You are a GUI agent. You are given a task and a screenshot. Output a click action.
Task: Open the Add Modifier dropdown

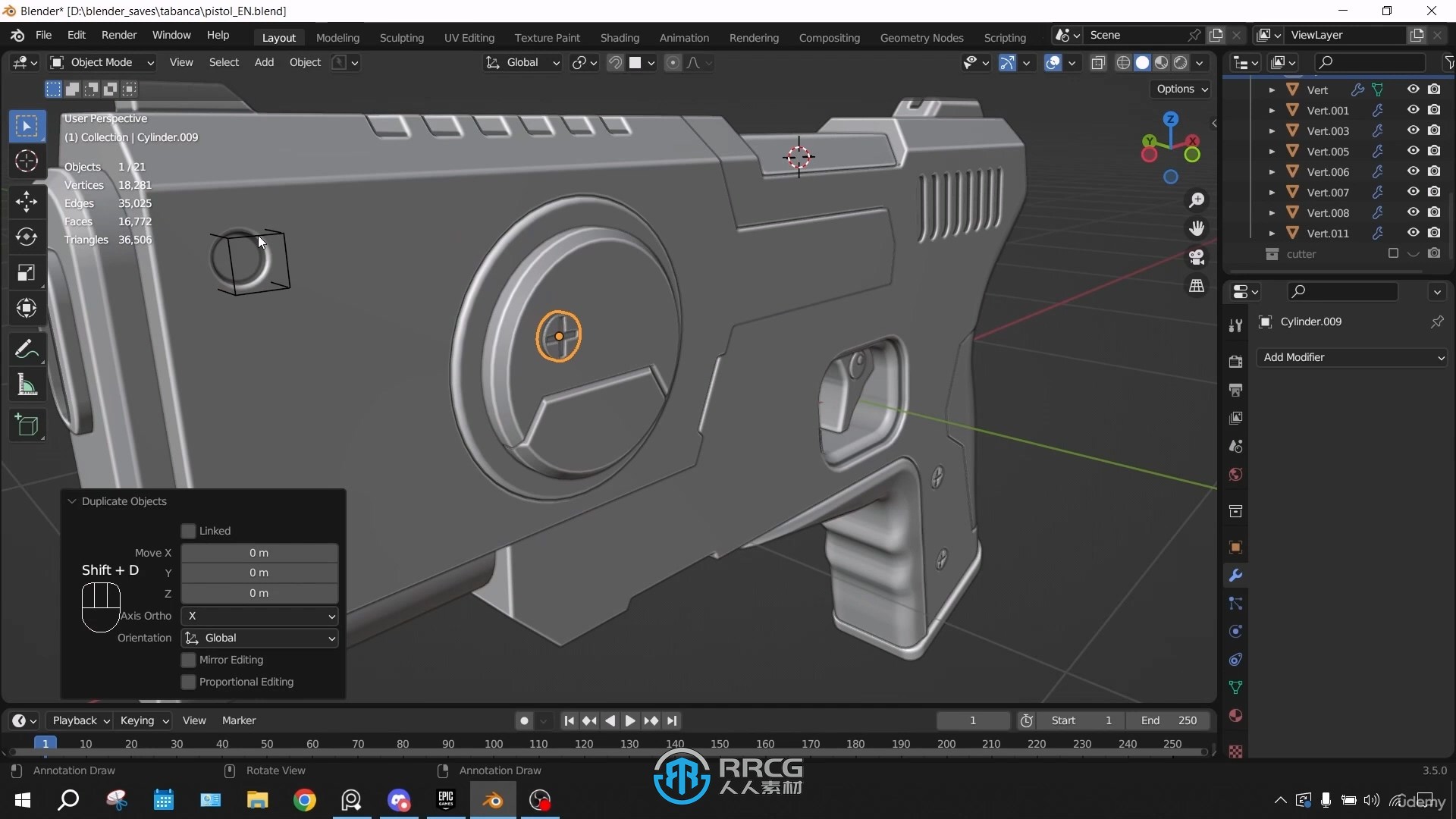(1353, 357)
